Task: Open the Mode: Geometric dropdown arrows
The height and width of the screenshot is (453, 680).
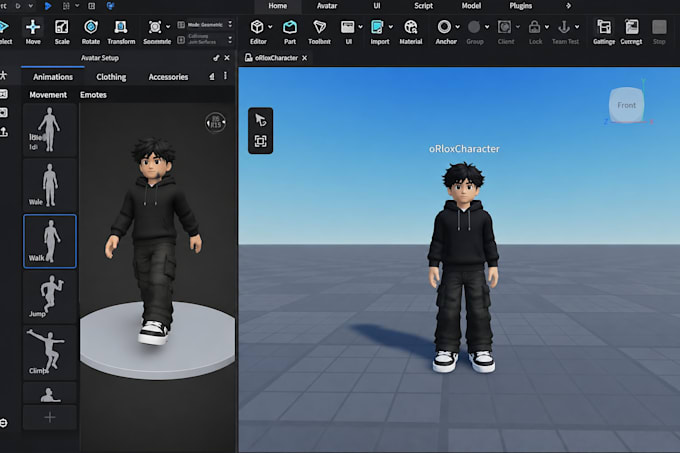Action: point(230,24)
